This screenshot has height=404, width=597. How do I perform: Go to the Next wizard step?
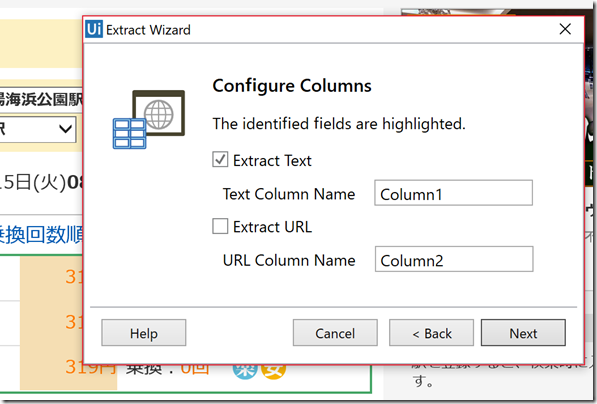pos(523,333)
